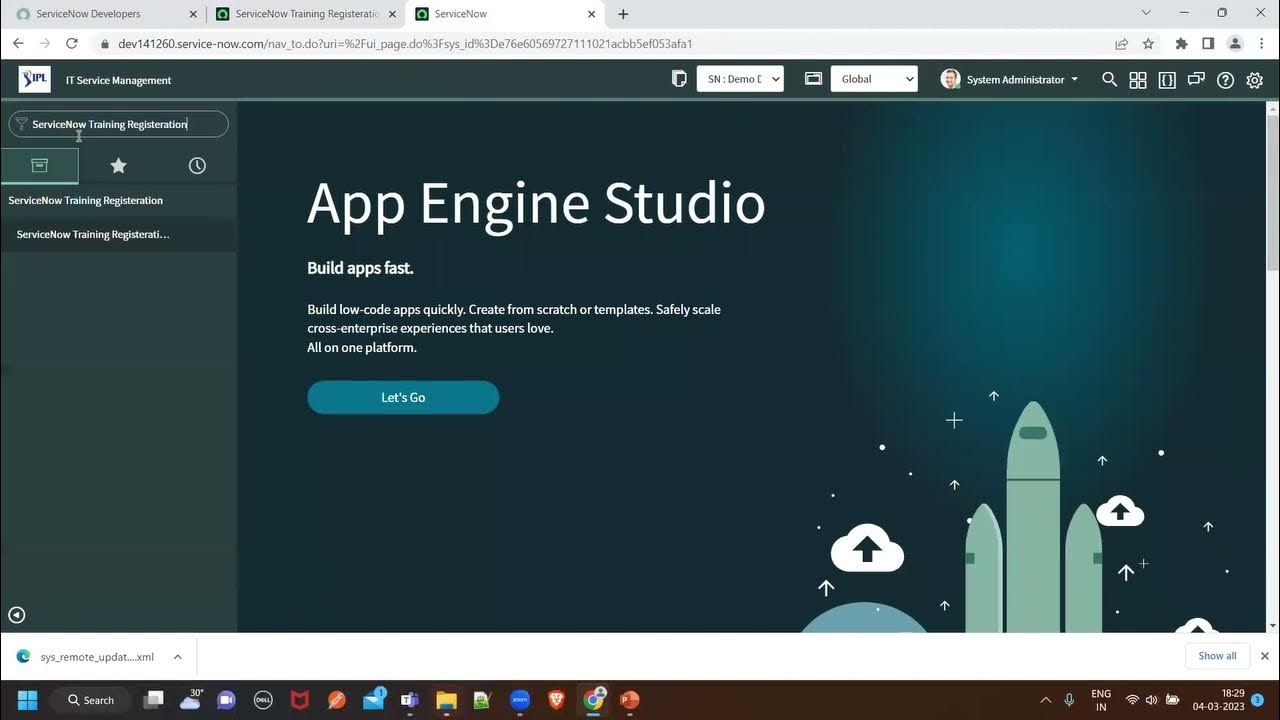
Task: Expand options for sys_remote_update xml download
Action: [177, 657]
